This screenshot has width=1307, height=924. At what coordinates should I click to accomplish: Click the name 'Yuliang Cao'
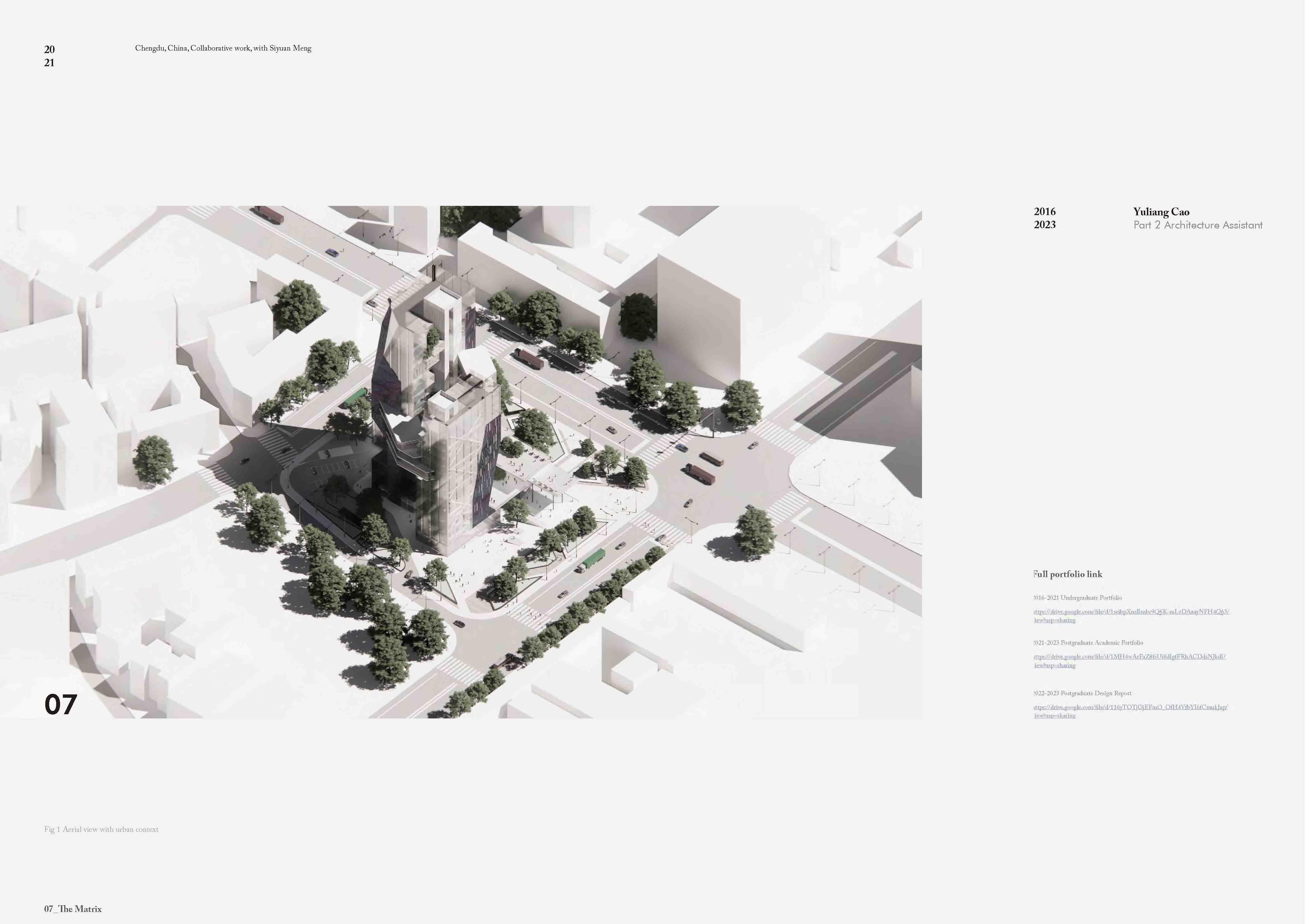(1161, 212)
